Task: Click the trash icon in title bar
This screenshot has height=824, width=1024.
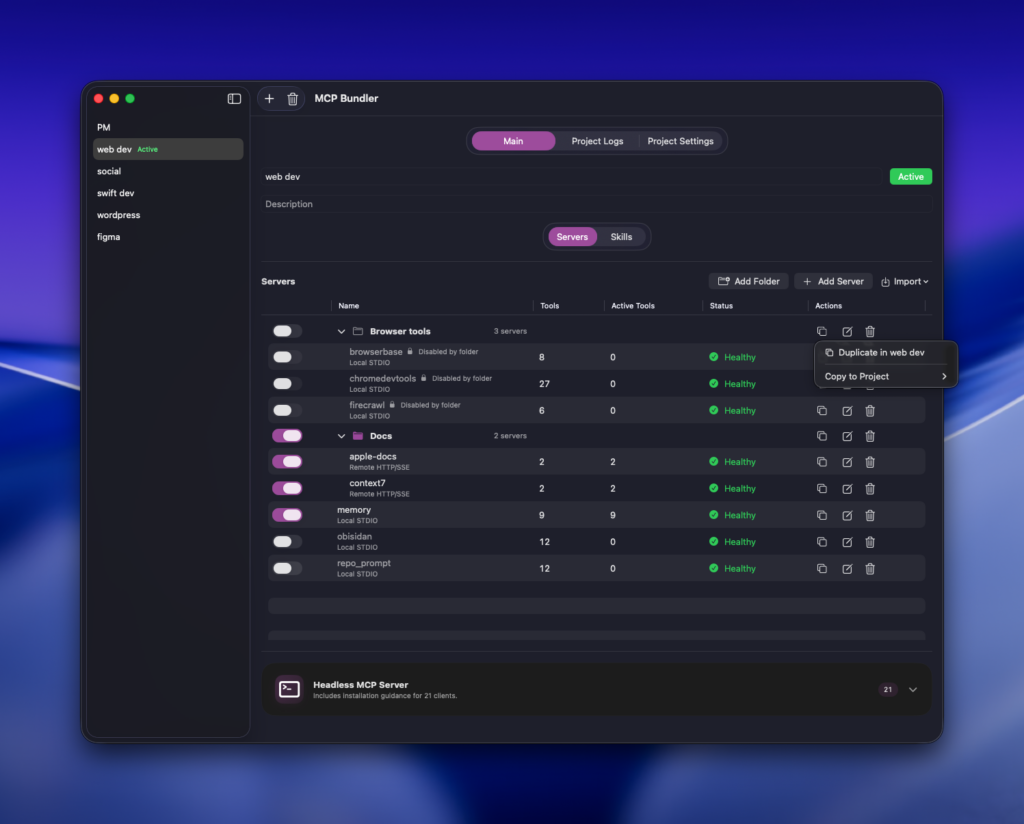Action: pyautogui.click(x=292, y=99)
